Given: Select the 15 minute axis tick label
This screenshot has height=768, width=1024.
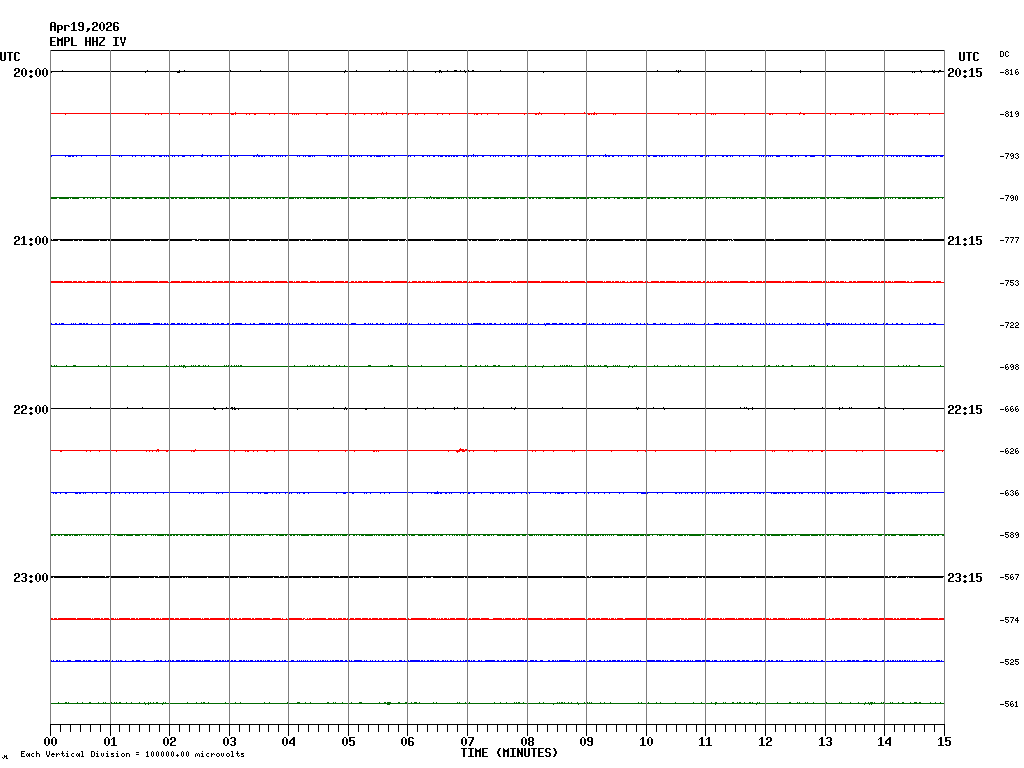Looking at the screenshot, I should [944, 742].
